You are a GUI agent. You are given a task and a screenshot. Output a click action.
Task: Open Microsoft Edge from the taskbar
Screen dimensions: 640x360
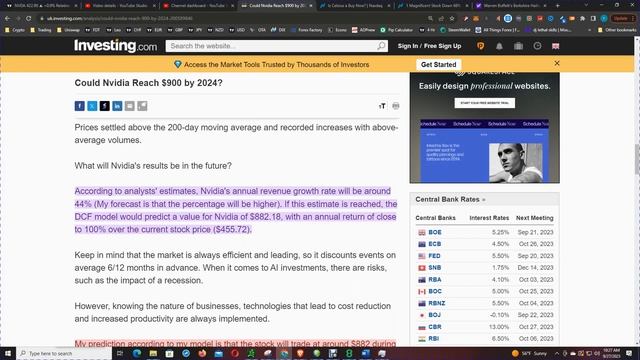click(x=137, y=353)
